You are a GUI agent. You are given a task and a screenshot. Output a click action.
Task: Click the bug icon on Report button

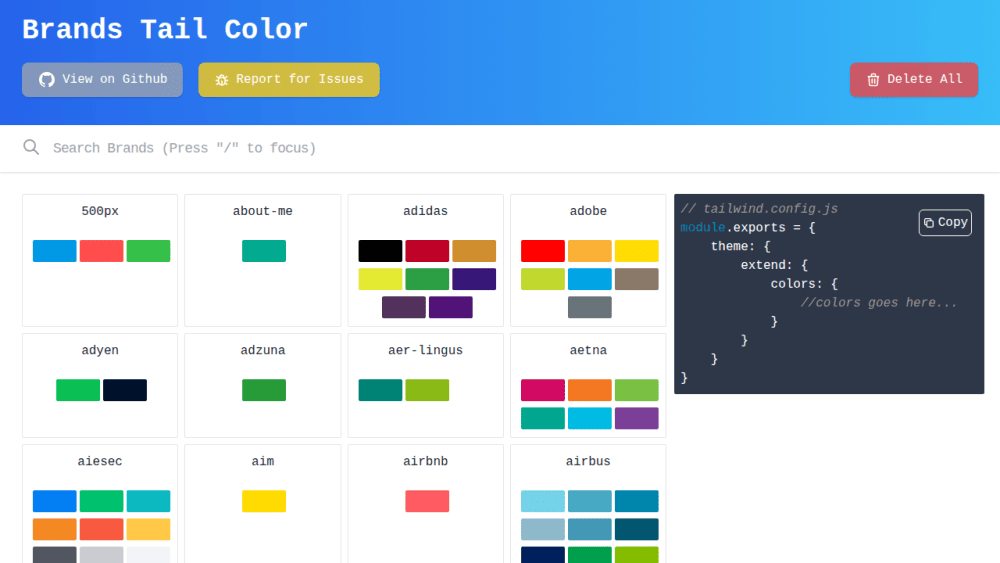(x=221, y=80)
